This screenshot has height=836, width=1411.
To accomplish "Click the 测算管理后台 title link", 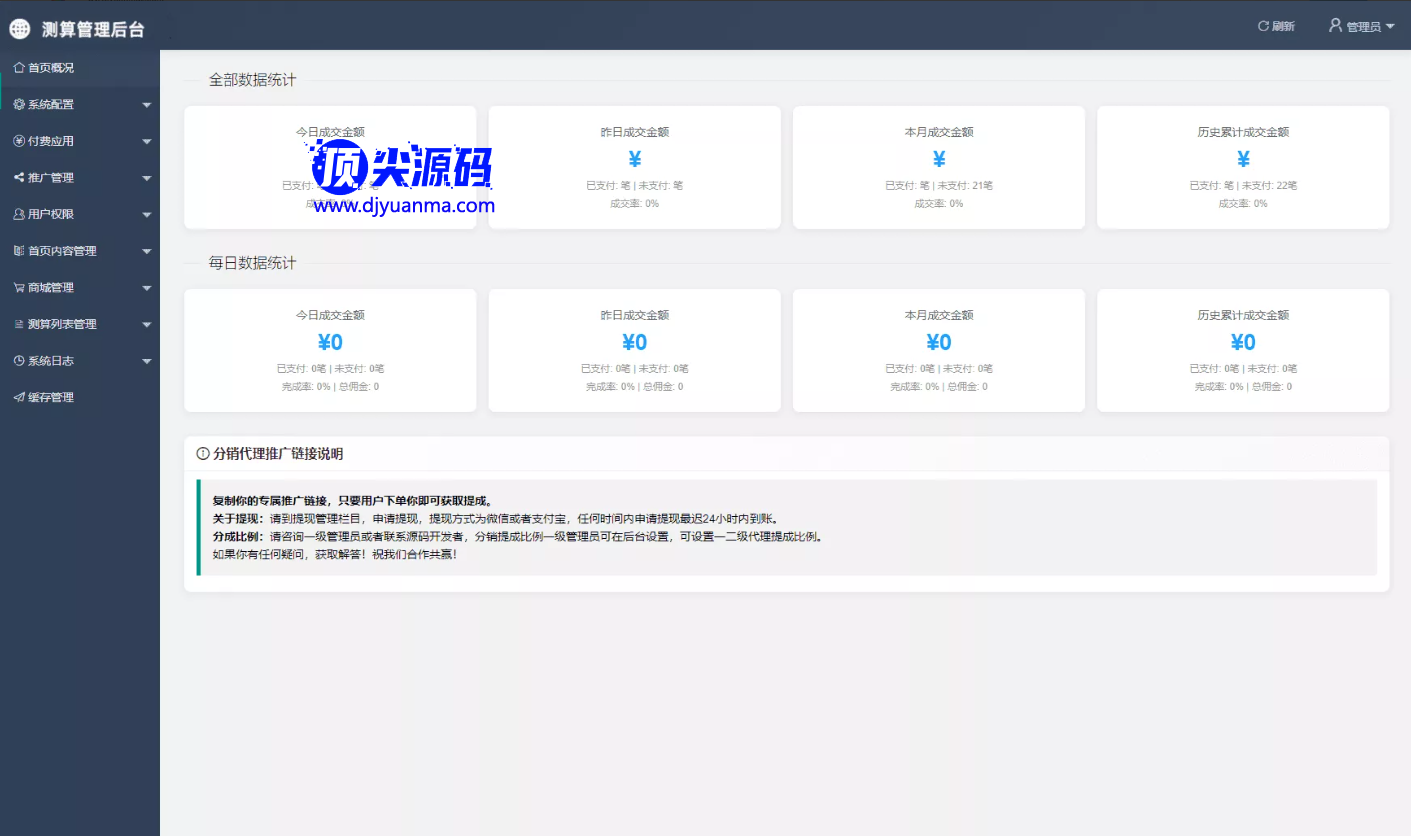I will point(93,29).
